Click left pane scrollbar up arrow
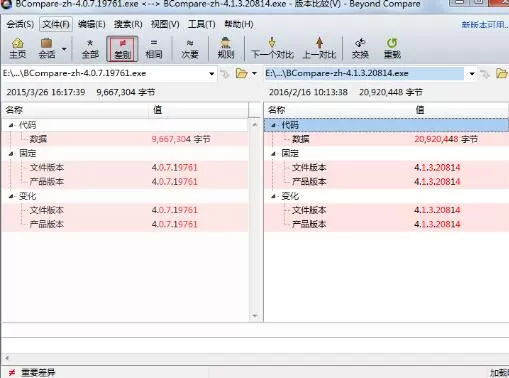509x378 pixels. [x=255, y=125]
